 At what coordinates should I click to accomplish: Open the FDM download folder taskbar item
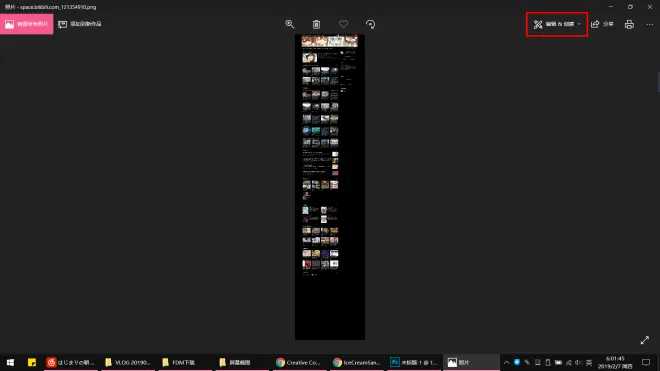click(185, 363)
